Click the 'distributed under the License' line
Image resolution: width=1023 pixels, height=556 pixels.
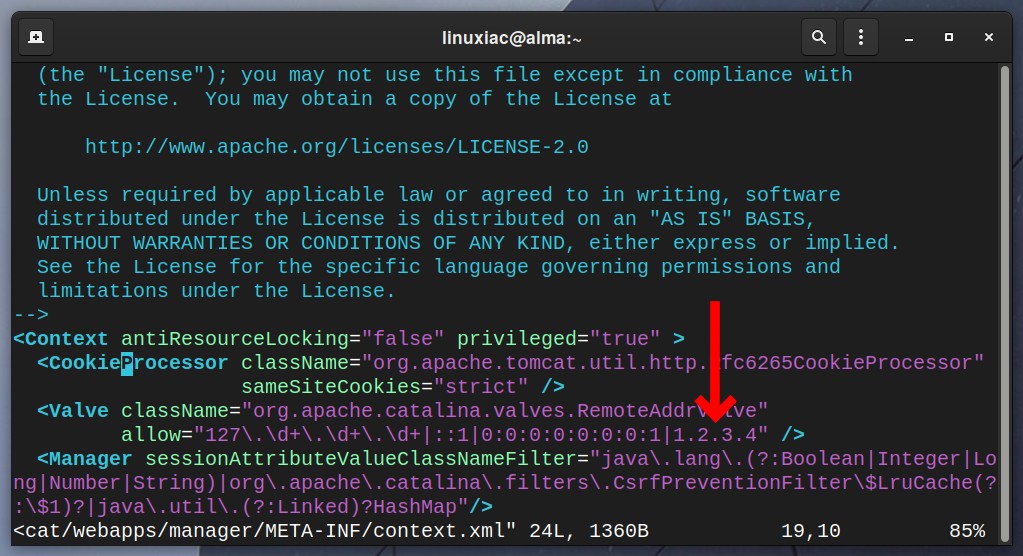coord(426,219)
